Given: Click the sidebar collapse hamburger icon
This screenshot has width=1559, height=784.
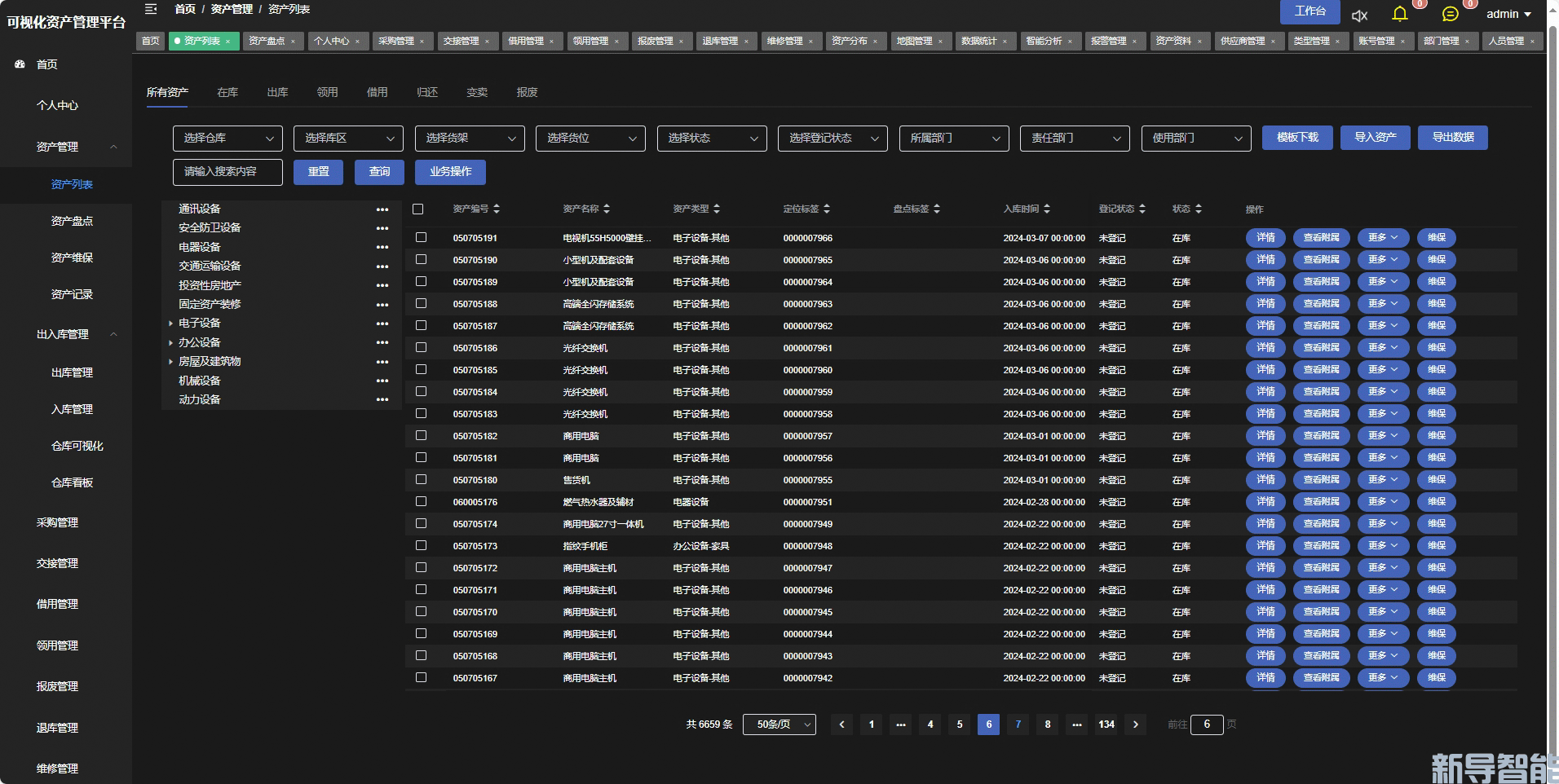Looking at the screenshot, I should pyautogui.click(x=151, y=9).
